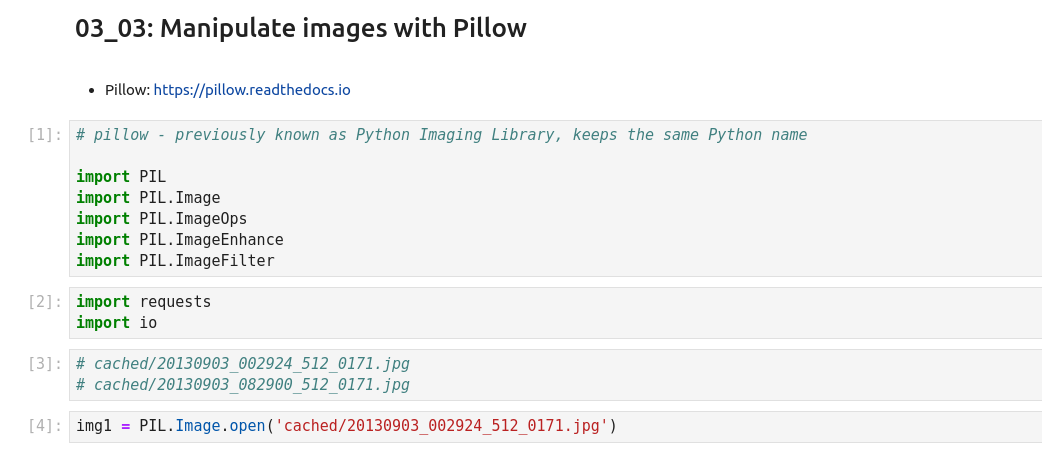This screenshot has height=452, width=1042.
Task: Click the 20130903_002924 comment in cell 3
Action: click(242, 364)
